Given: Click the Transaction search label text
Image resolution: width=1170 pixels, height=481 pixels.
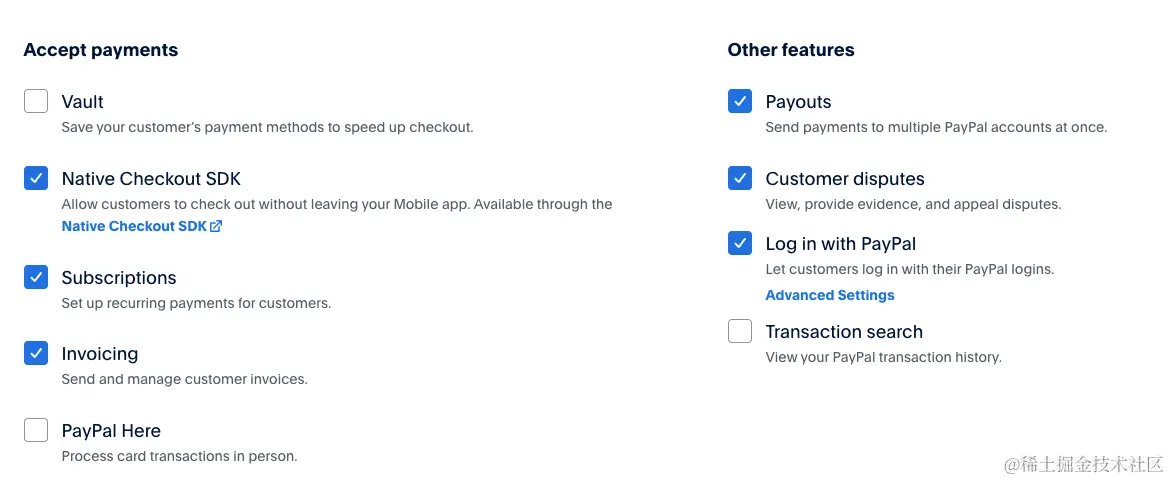Looking at the screenshot, I should pyautogui.click(x=843, y=332).
